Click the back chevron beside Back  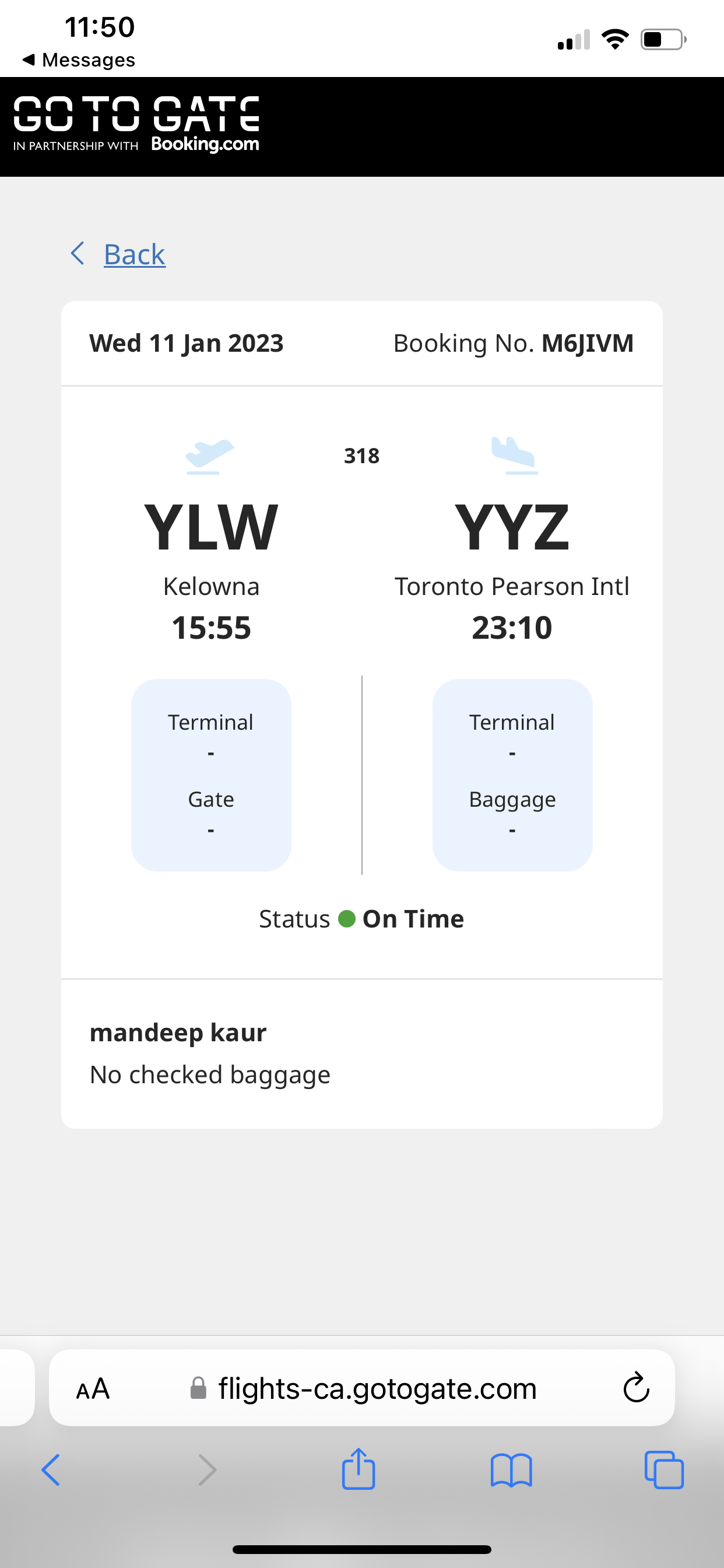[78, 253]
